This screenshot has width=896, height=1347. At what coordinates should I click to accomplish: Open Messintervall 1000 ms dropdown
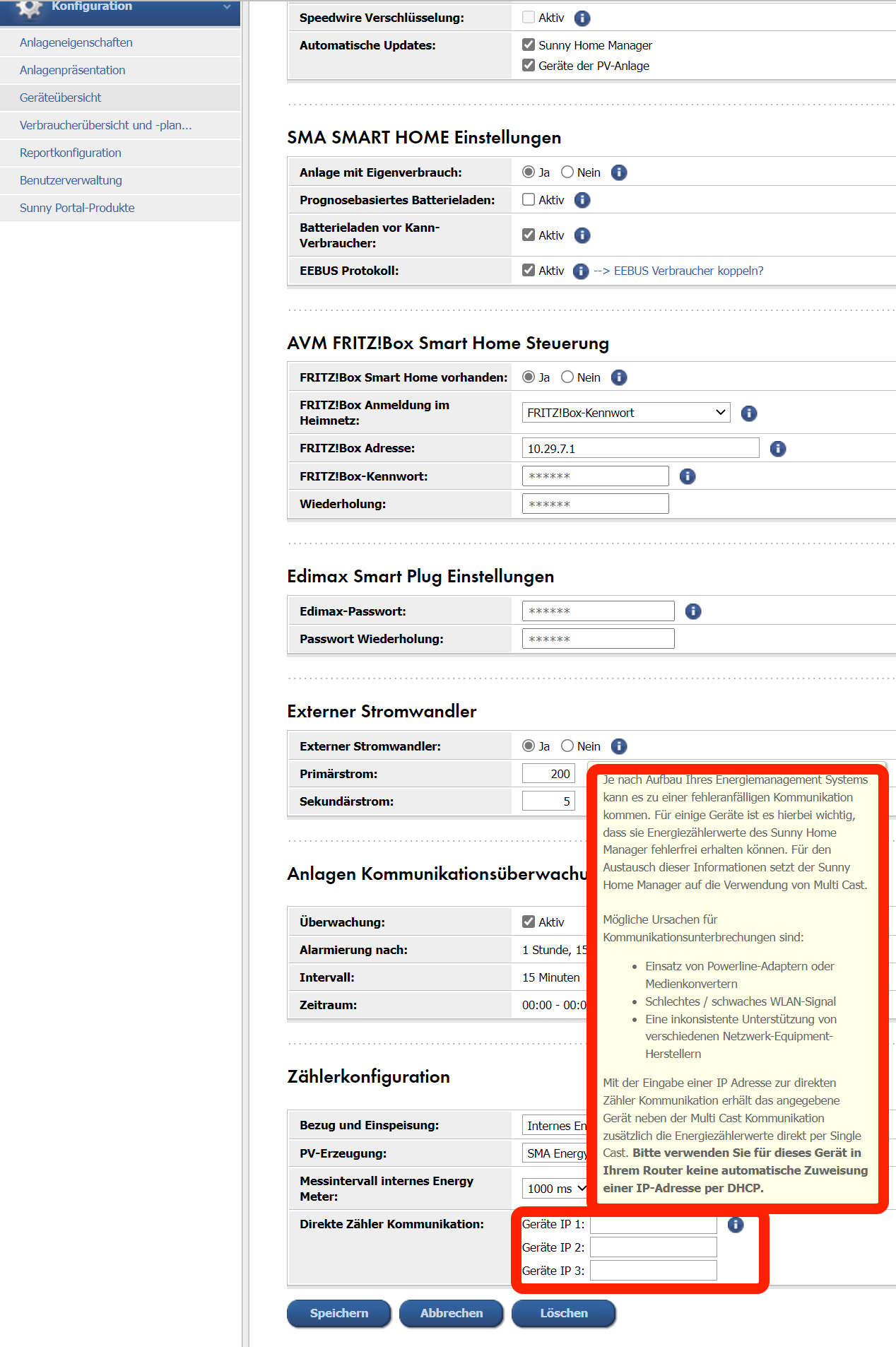pos(555,1189)
